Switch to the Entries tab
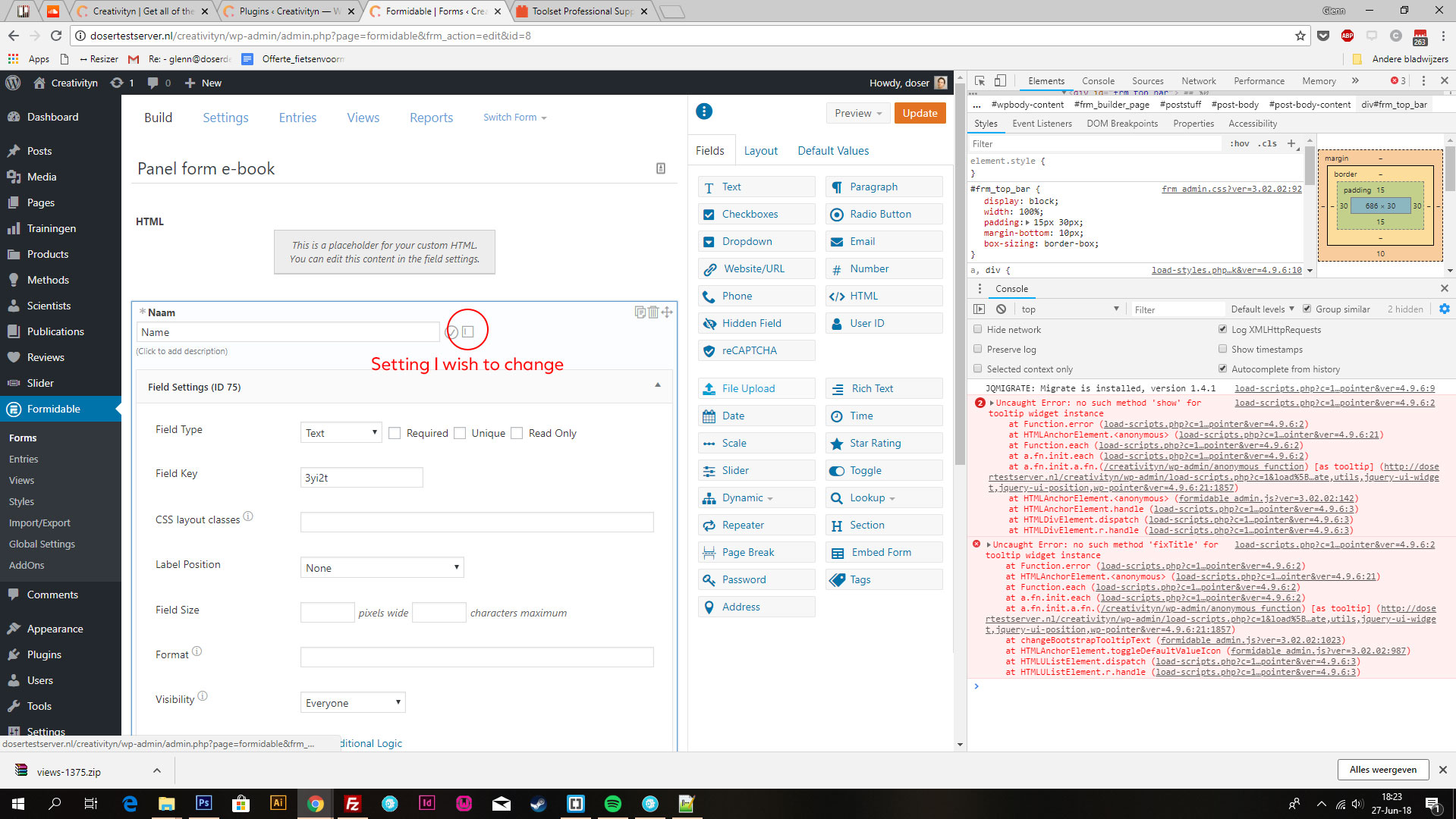 coord(297,118)
